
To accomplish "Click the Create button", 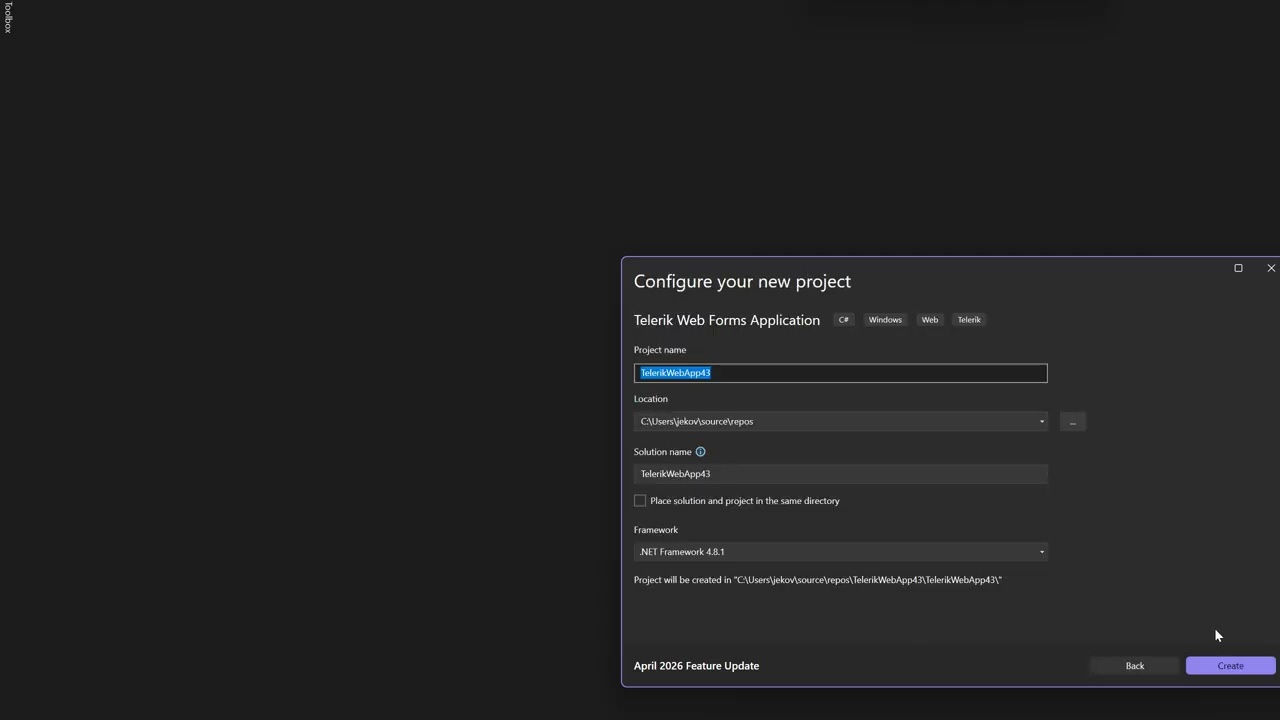I will pyautogui.click(x=1230, y=666).
